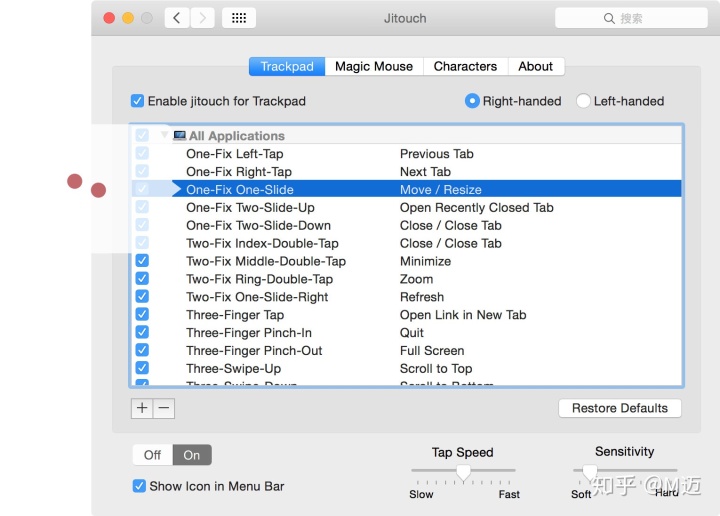Click the back navigation arrow
This screenshot has height=516, width=720.
point(177,18)
